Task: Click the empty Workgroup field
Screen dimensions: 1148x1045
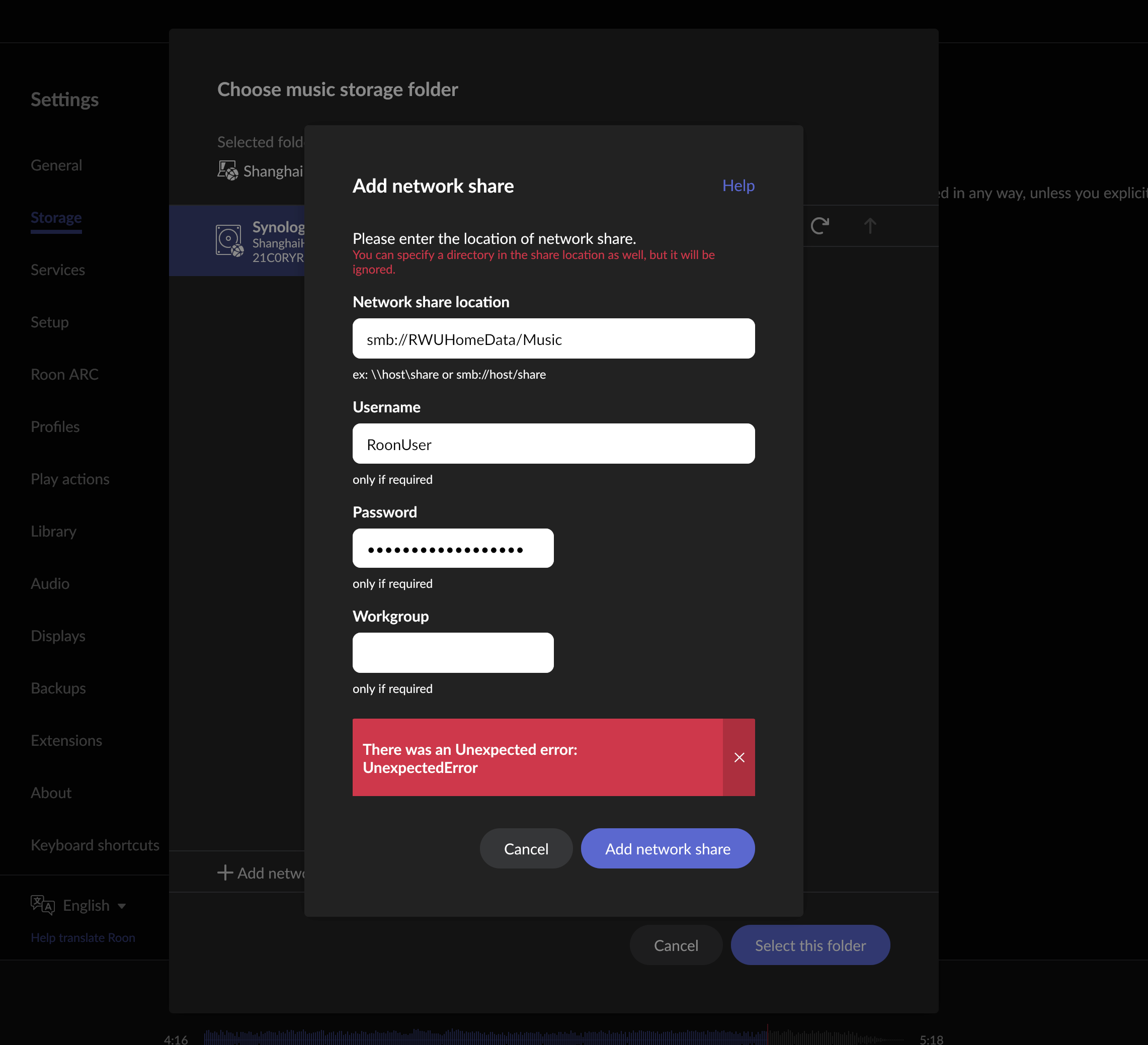Action: tap(453, 653)
